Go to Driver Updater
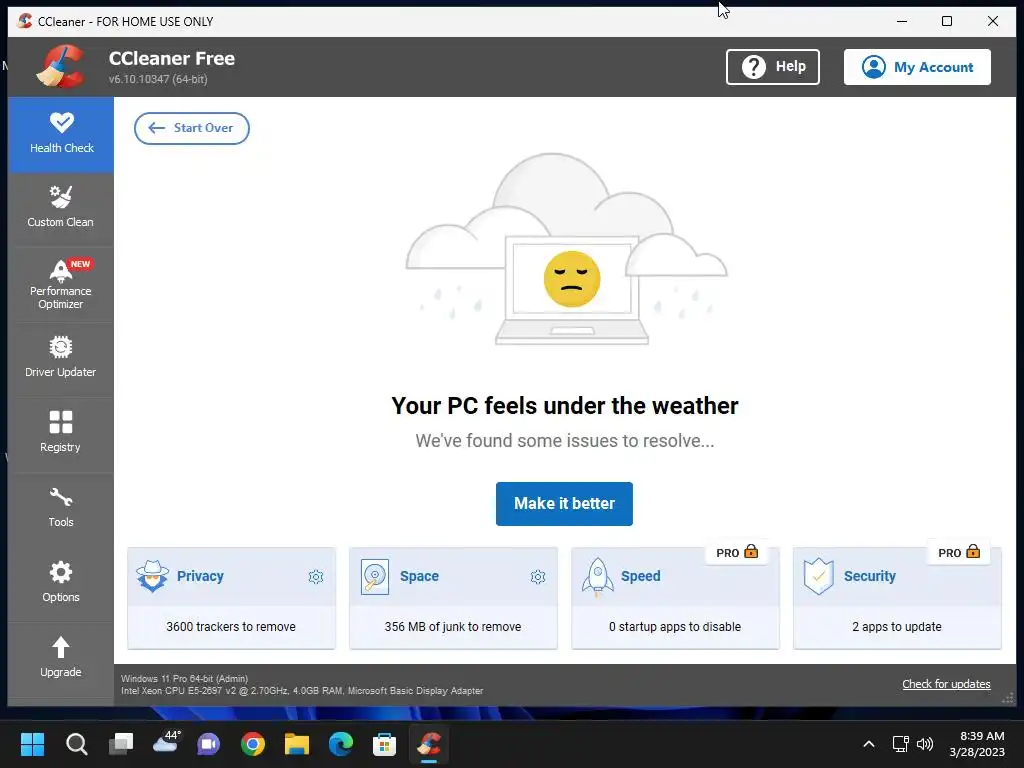This screenshot has width=1024, height=768. (x=61, y=357)
